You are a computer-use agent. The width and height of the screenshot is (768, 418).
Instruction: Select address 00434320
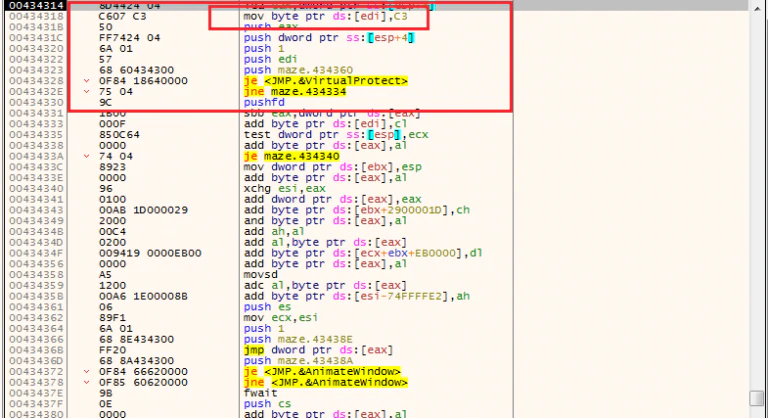click(x=36, y=49)
